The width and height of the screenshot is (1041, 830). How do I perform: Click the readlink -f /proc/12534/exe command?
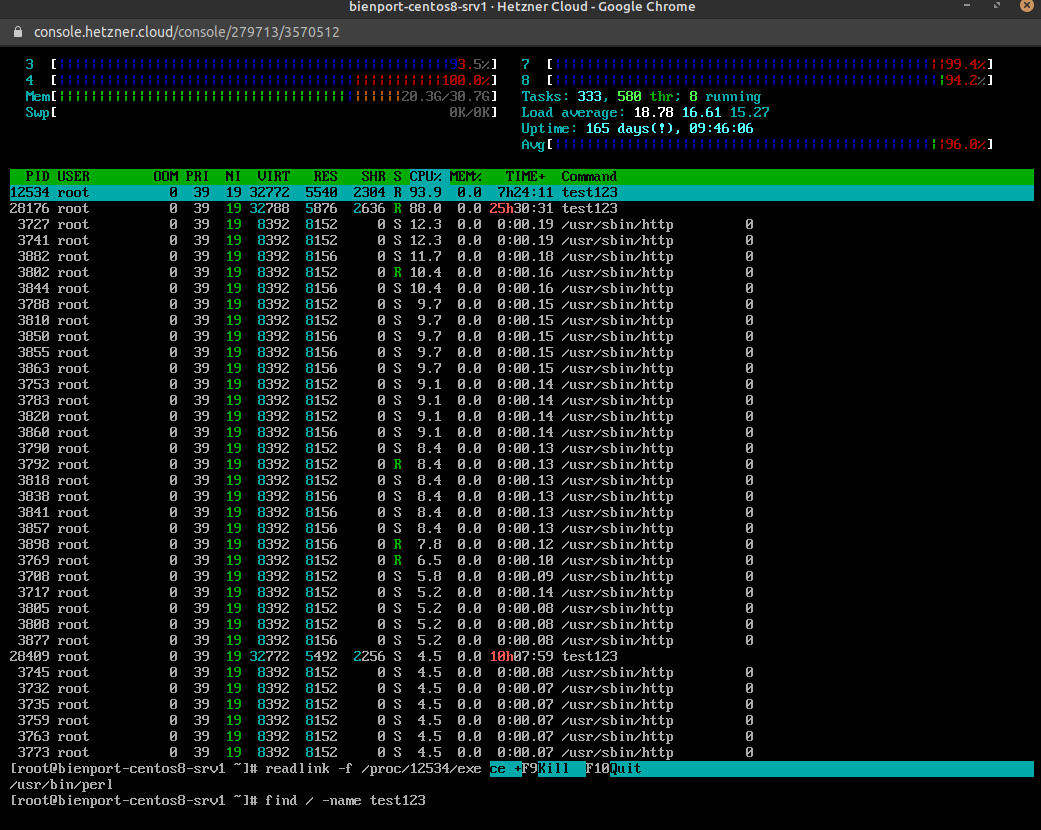pos(373,769)
